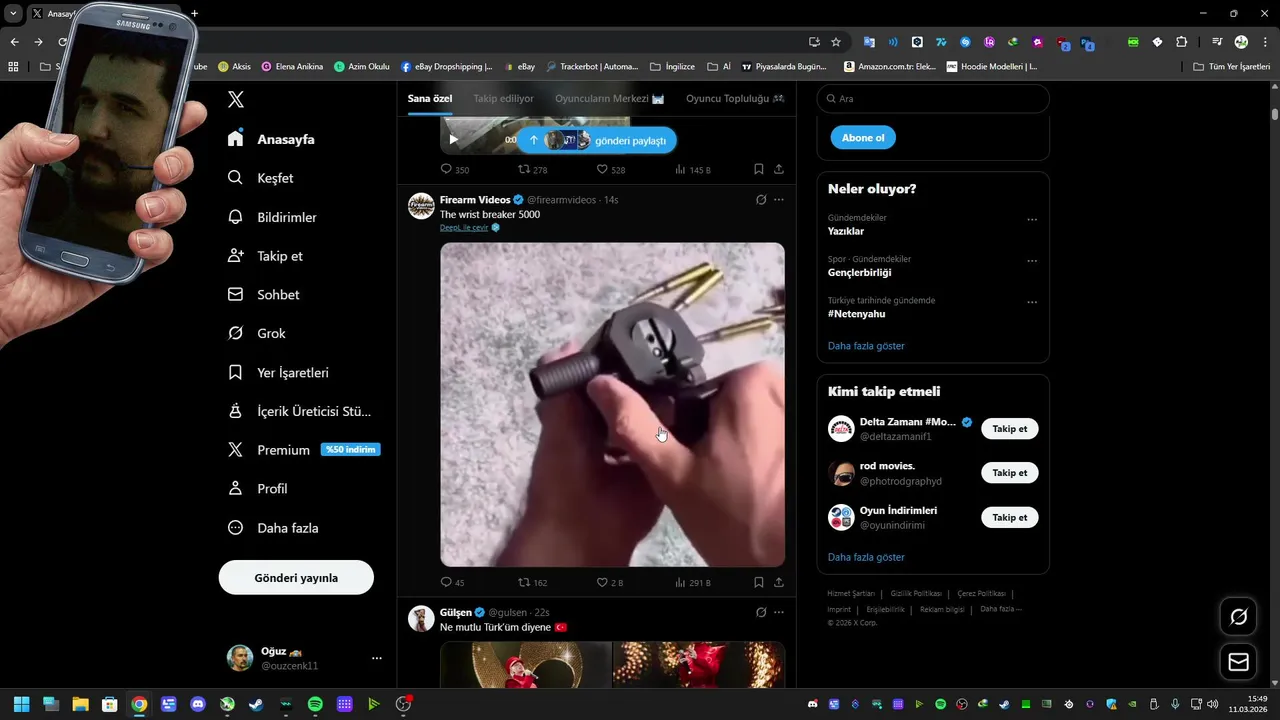Screen dimensions: 1280x720
Task: Switch to the Takip ediliyor tab
Action: click(503, 98)
